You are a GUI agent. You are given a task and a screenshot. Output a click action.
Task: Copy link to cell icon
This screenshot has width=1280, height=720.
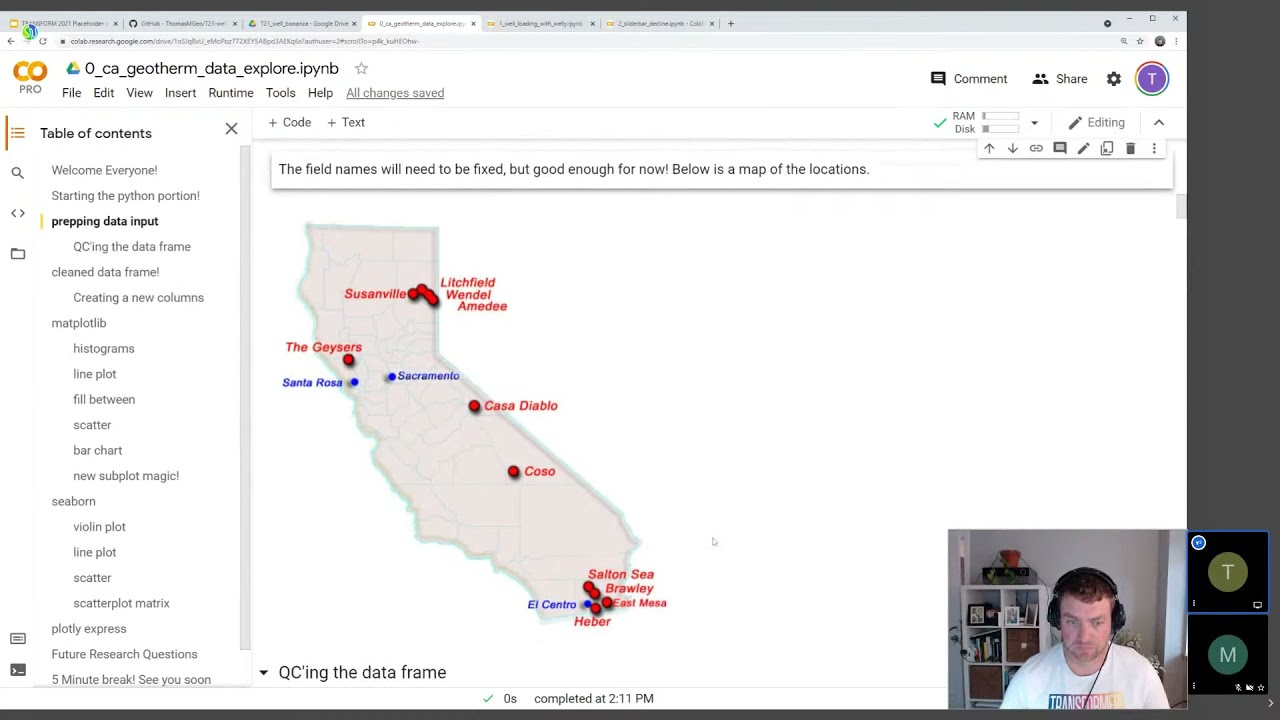point(1036,148)
